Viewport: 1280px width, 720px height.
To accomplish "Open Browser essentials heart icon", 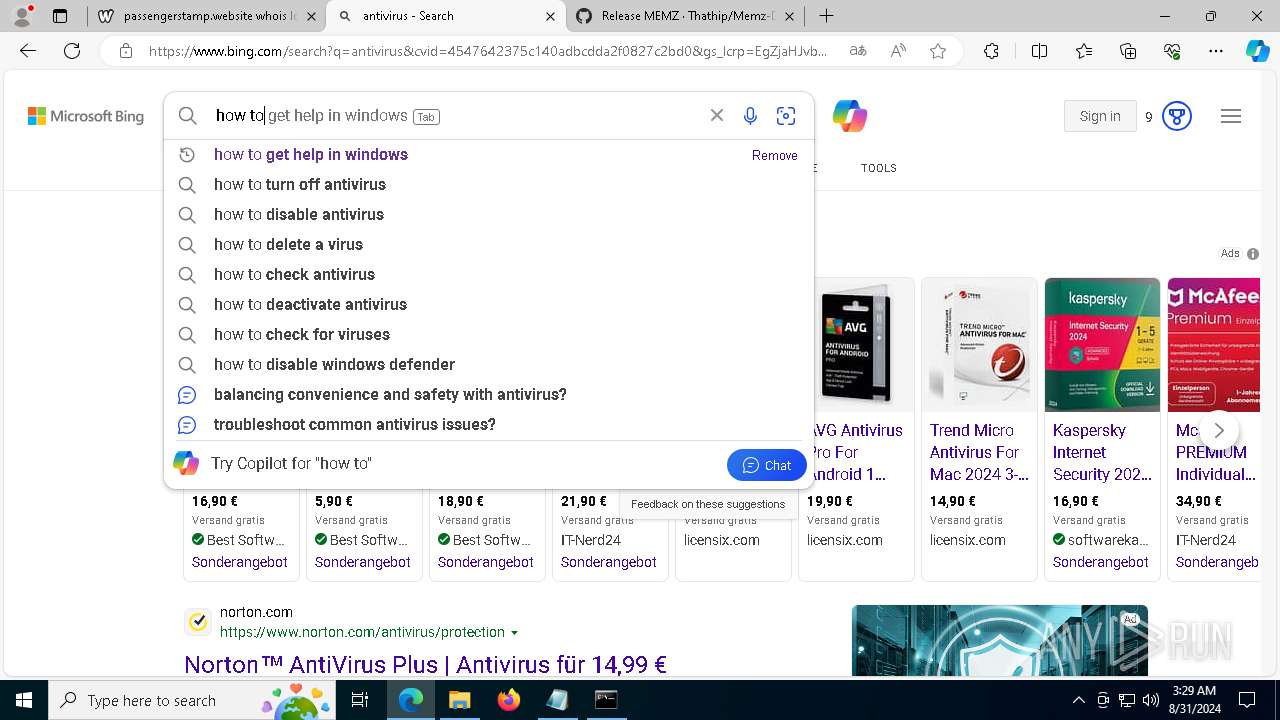I will coord(1172,51).
